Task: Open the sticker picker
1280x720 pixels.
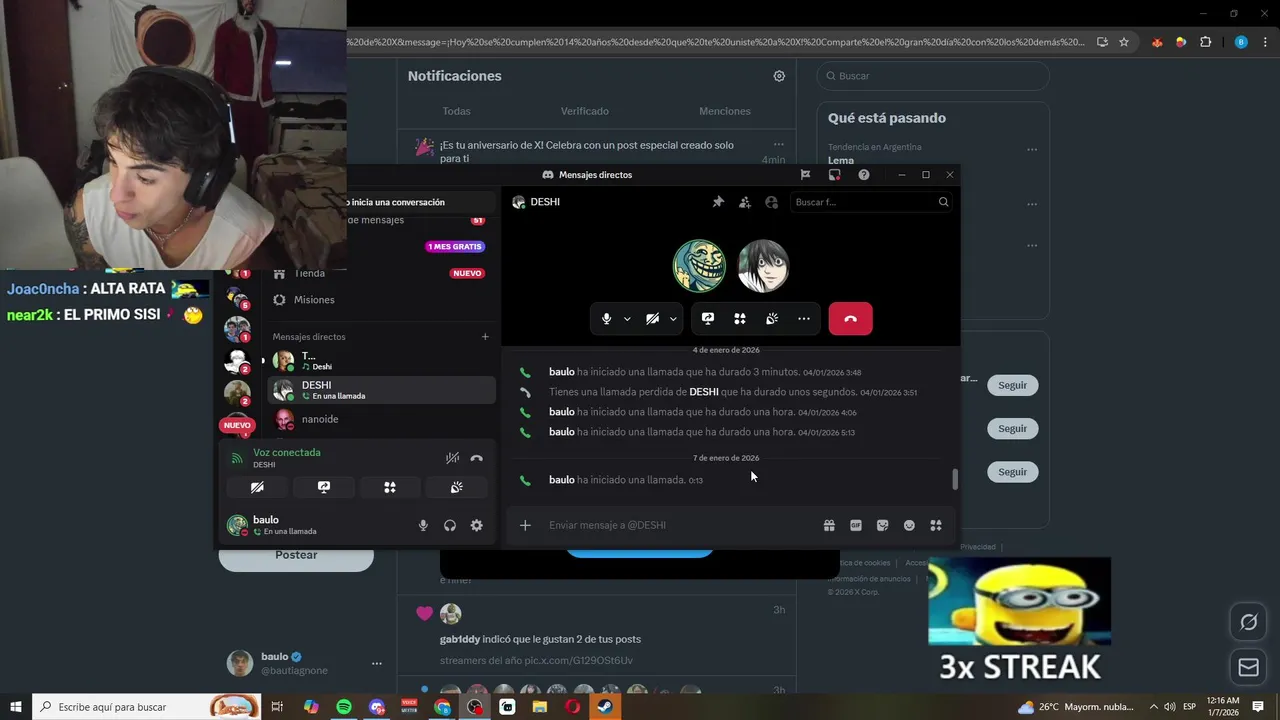Action: (882, 525)
